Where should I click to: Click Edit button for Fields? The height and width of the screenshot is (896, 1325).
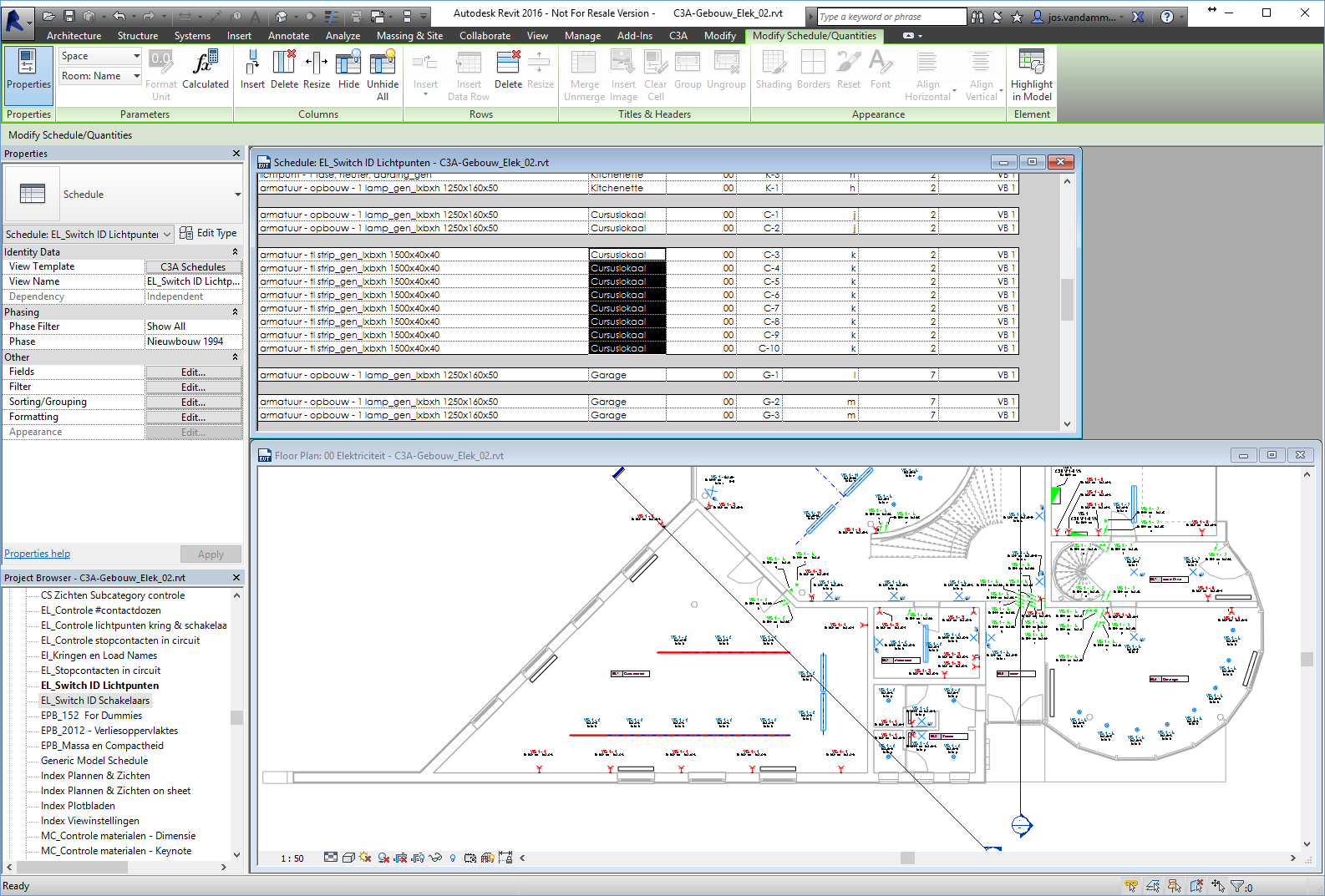[x=194, y=372]
